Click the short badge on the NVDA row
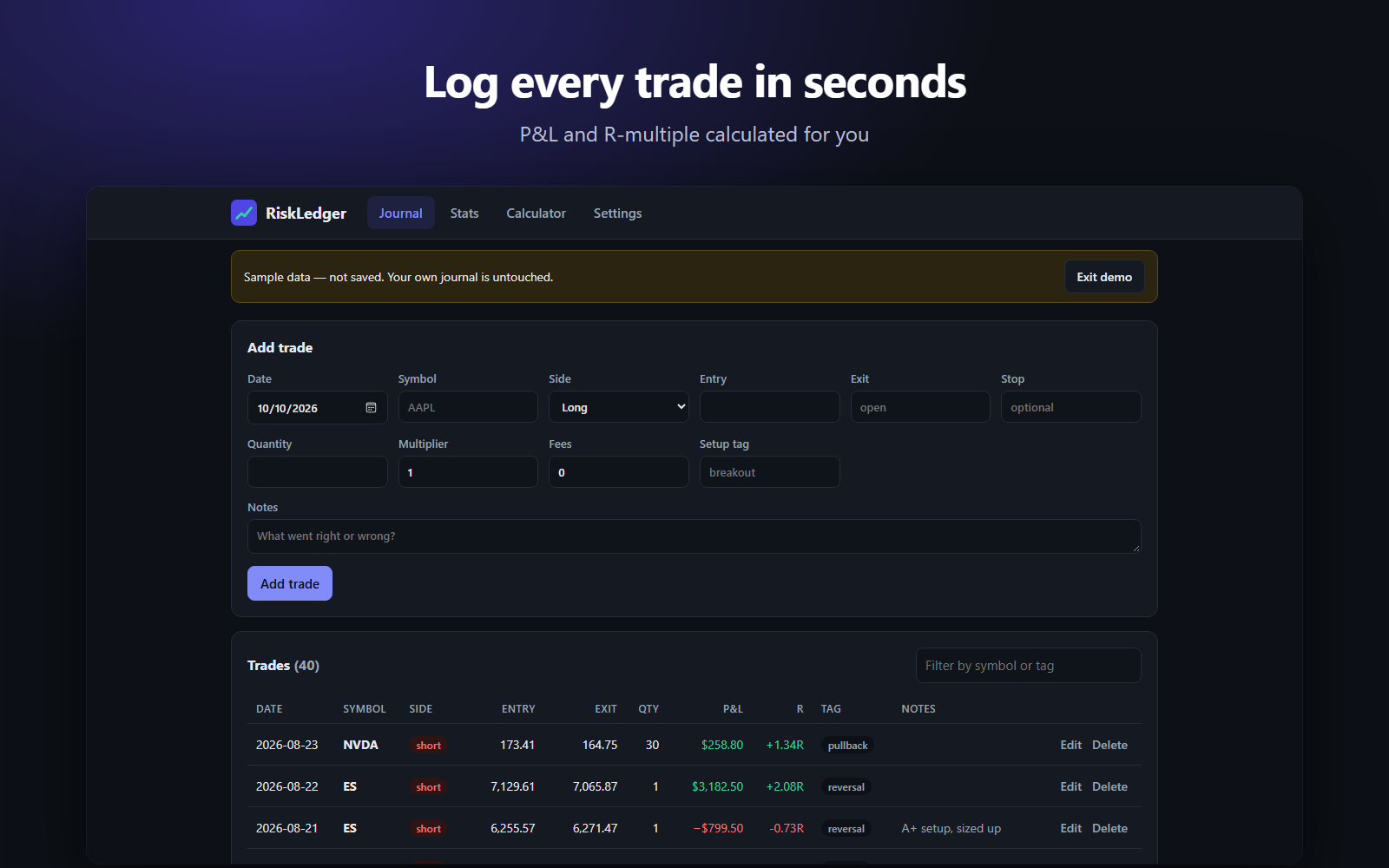Image resolution: width=1389 pixels, height=868 pixels. point(429,746)
